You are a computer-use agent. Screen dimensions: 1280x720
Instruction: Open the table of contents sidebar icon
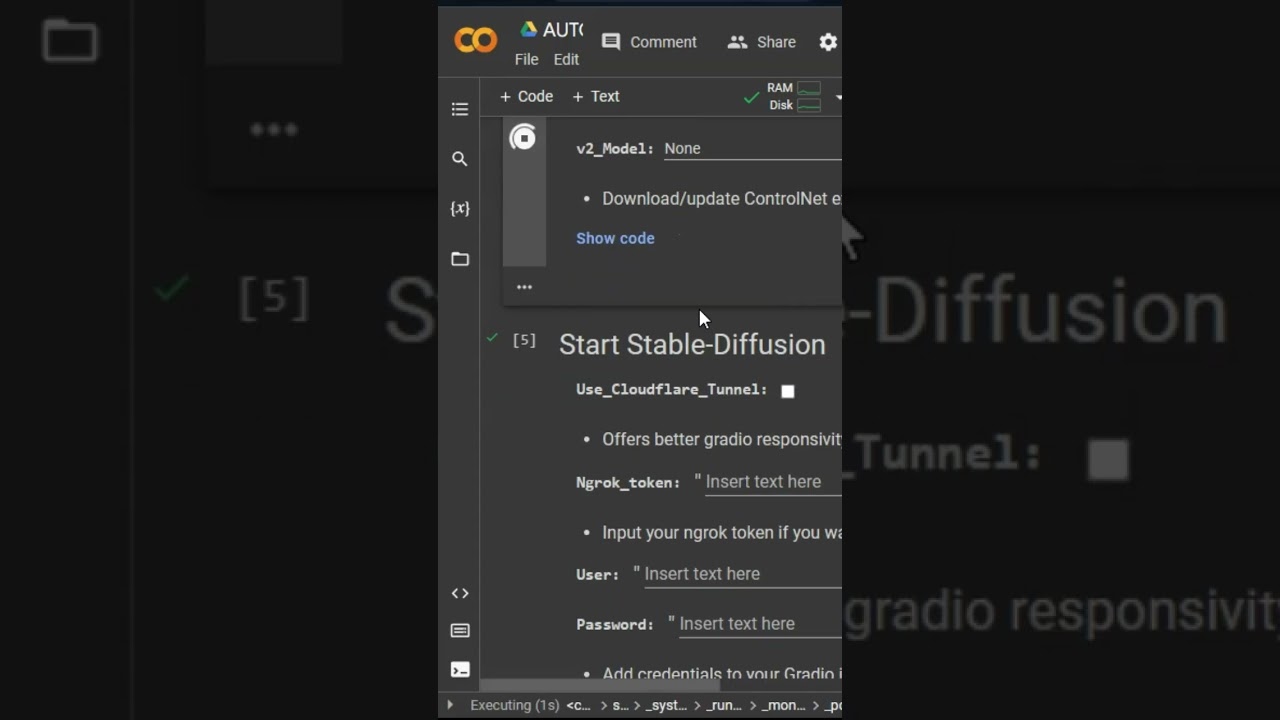click(460, 109)
